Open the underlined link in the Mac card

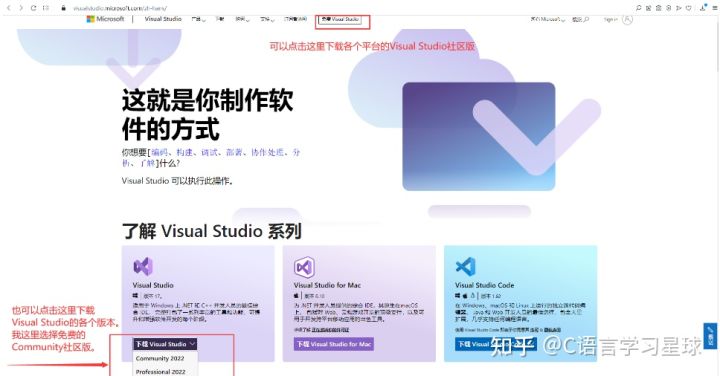coord(330,330)
